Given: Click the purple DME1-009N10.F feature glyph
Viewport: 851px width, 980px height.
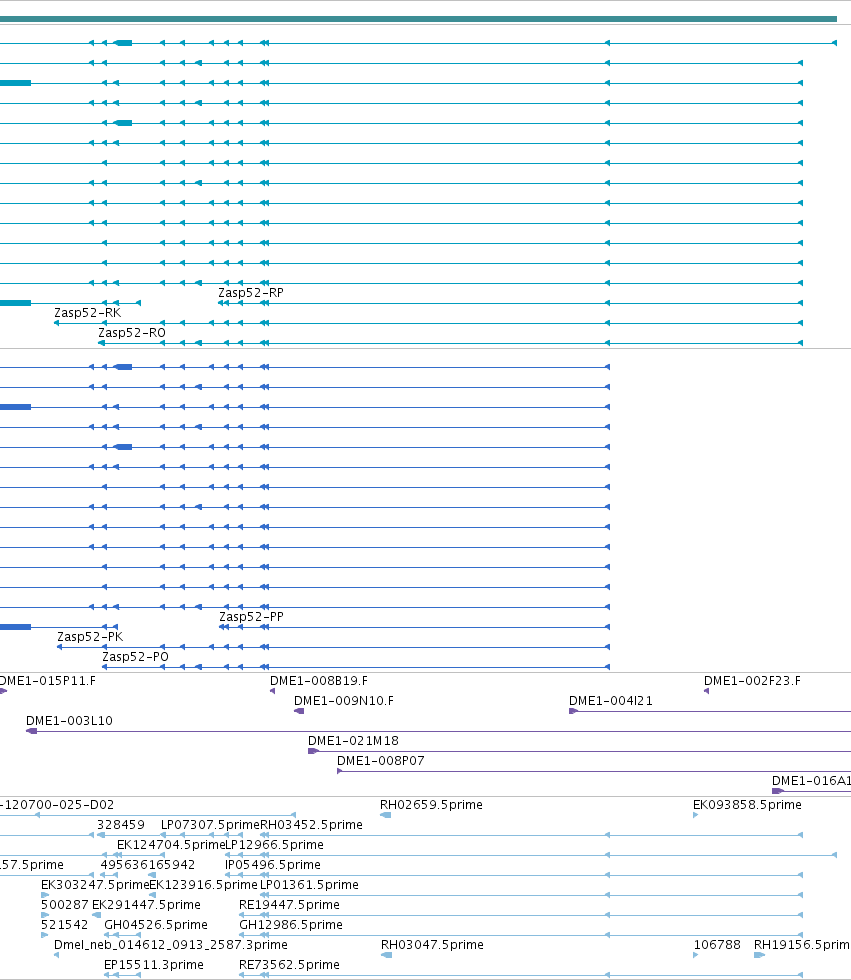Looking at the screenshot, I should (x=299, y=711).
